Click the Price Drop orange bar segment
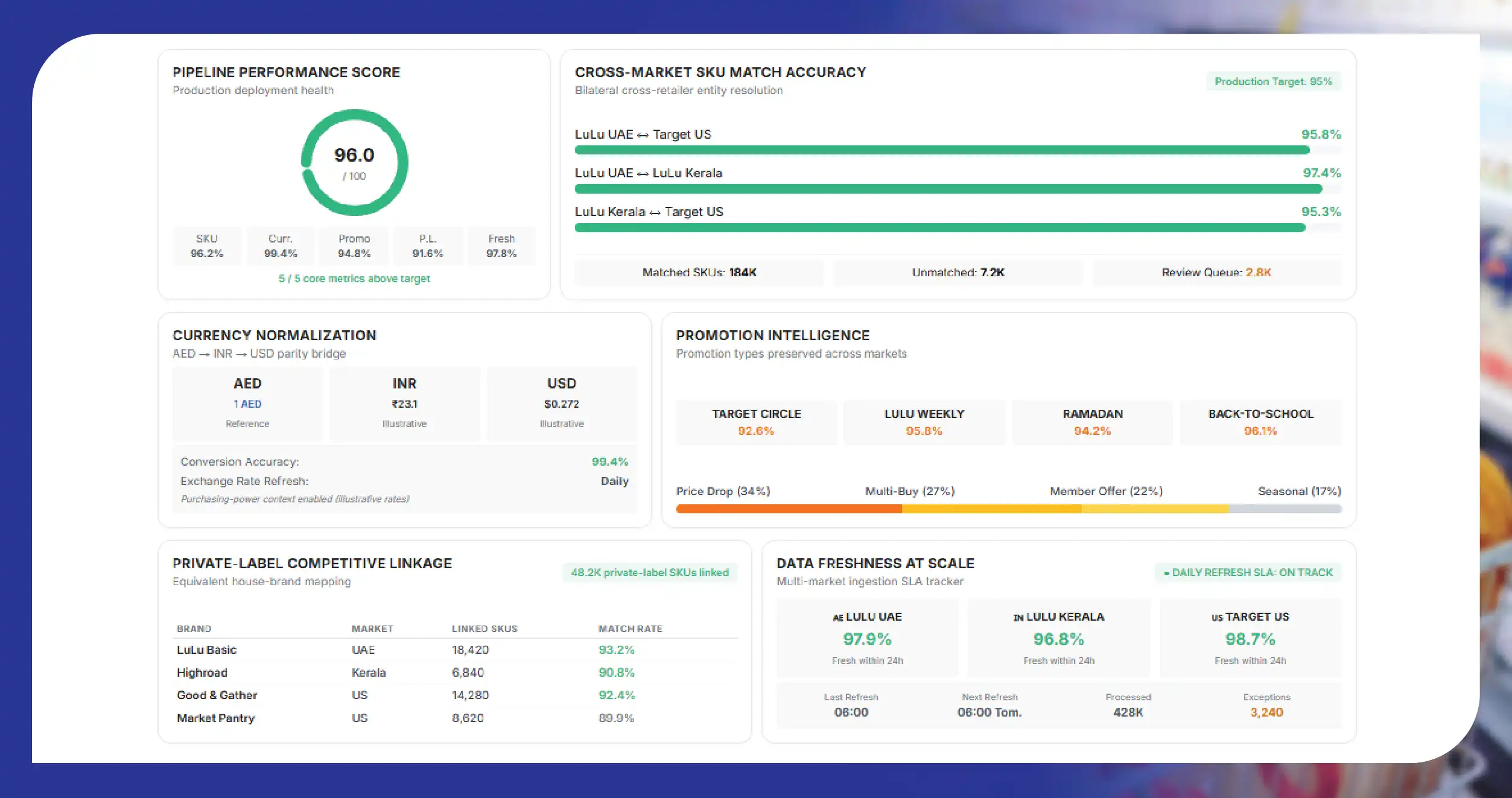 (789, 509)
